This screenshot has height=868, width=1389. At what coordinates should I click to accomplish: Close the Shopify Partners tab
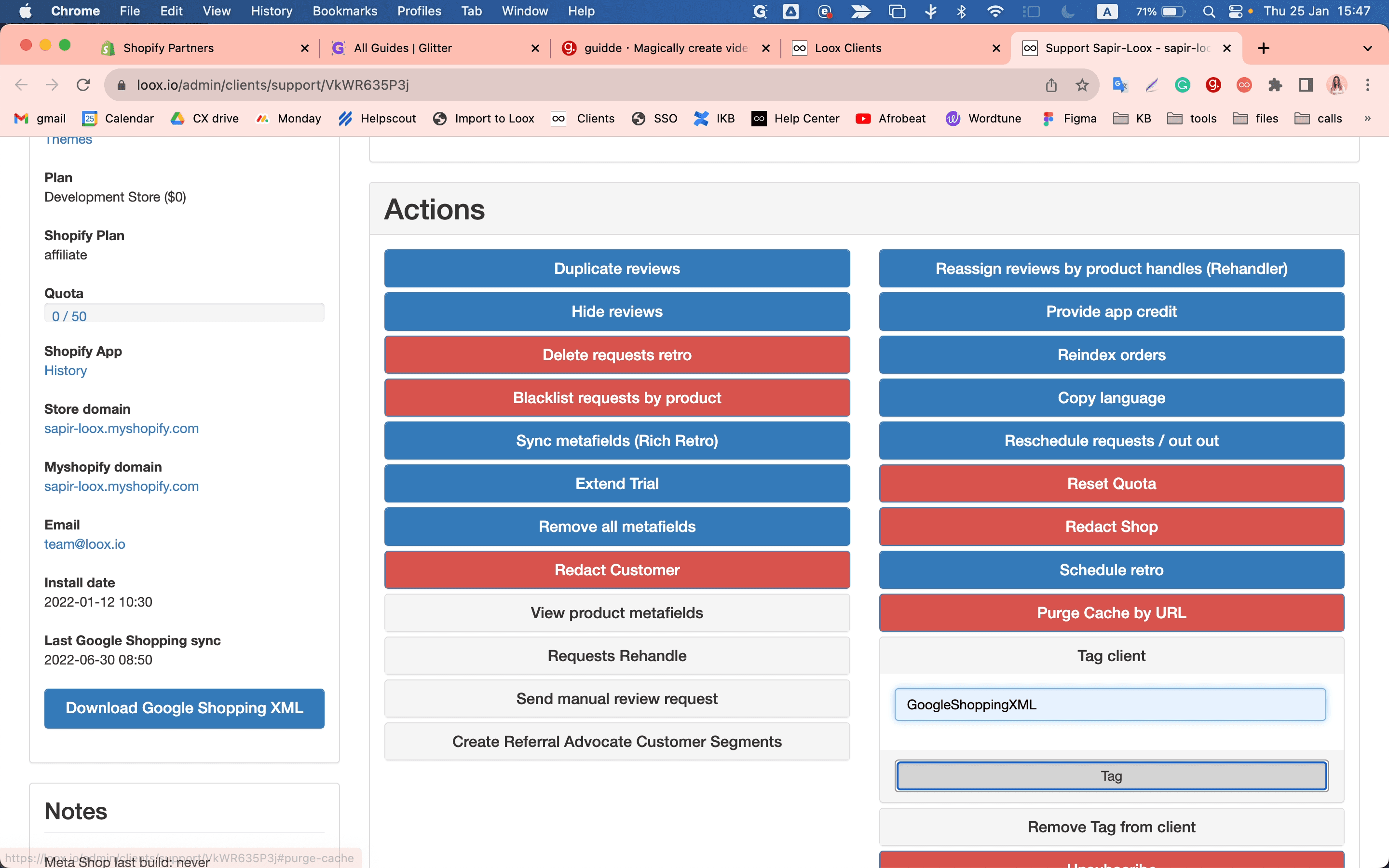(x=305, y=48)
